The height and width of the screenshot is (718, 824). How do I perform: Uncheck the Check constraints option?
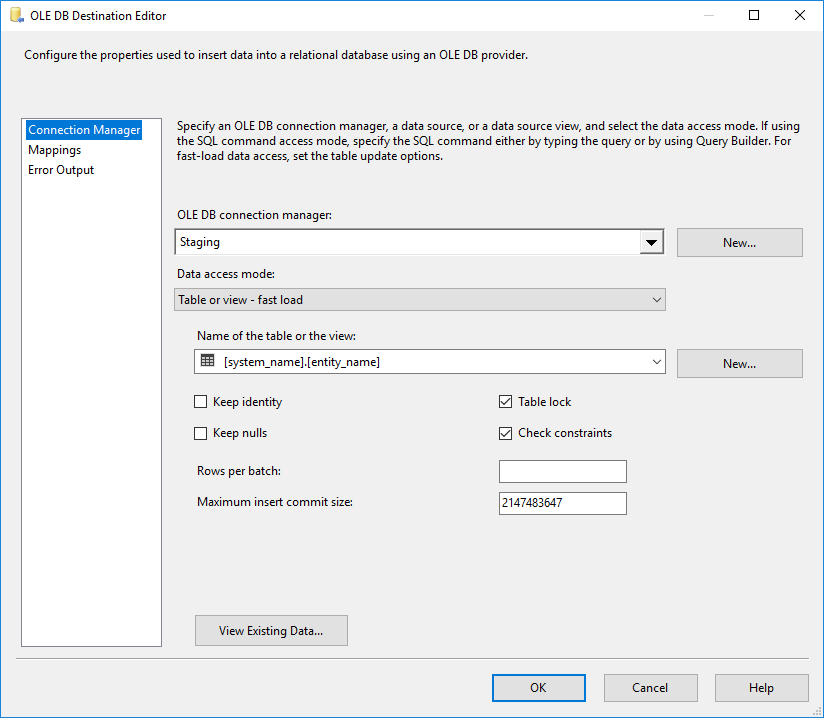pos(505,433)
